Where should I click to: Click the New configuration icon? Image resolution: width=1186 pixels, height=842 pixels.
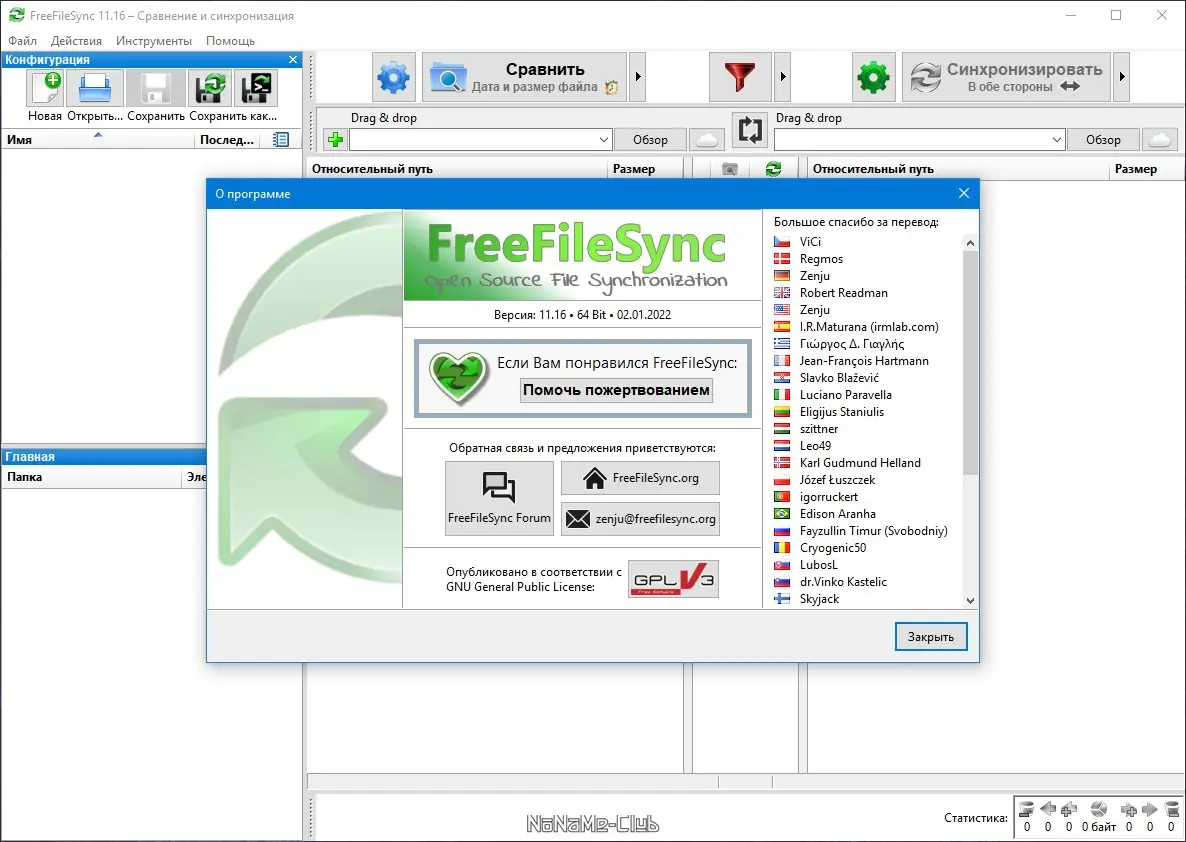tap(45, 88)
